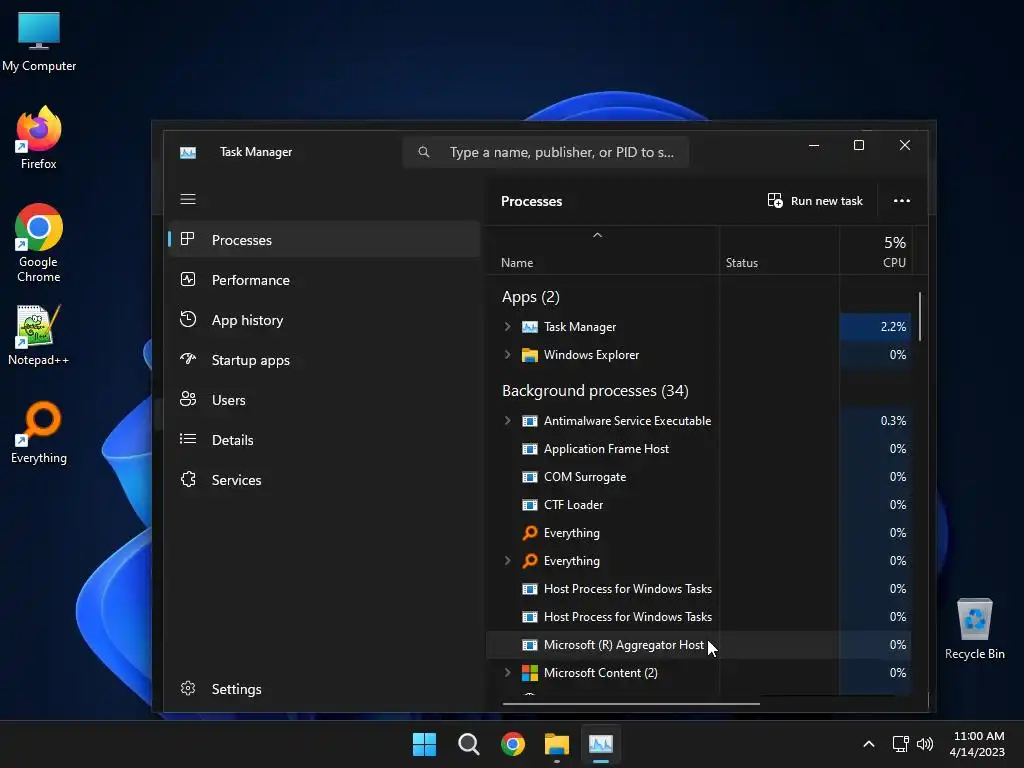This screenshot has height=768, width=1024.
Task: Switch to the Details page
Action: (325, 440)
